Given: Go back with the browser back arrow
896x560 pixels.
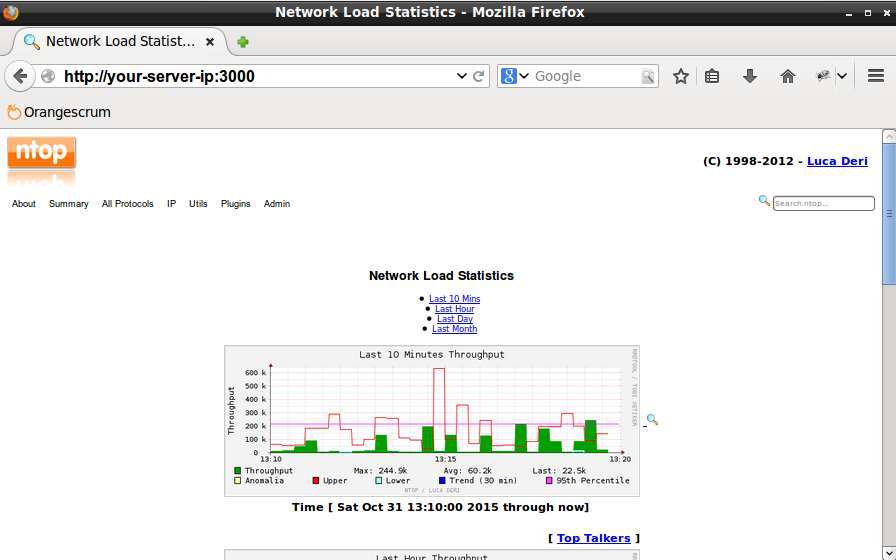Looking at the screenshot, I should coord(20,76).
